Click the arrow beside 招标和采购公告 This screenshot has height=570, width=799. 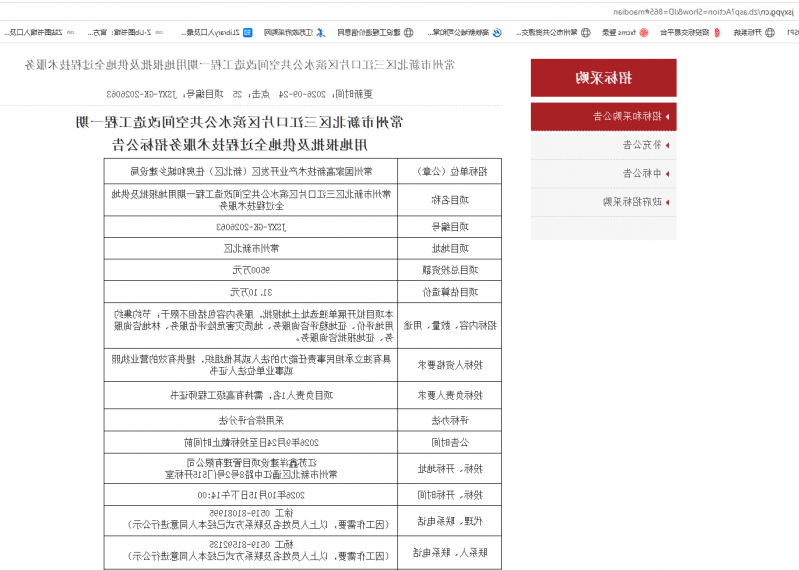click(668, 117)
